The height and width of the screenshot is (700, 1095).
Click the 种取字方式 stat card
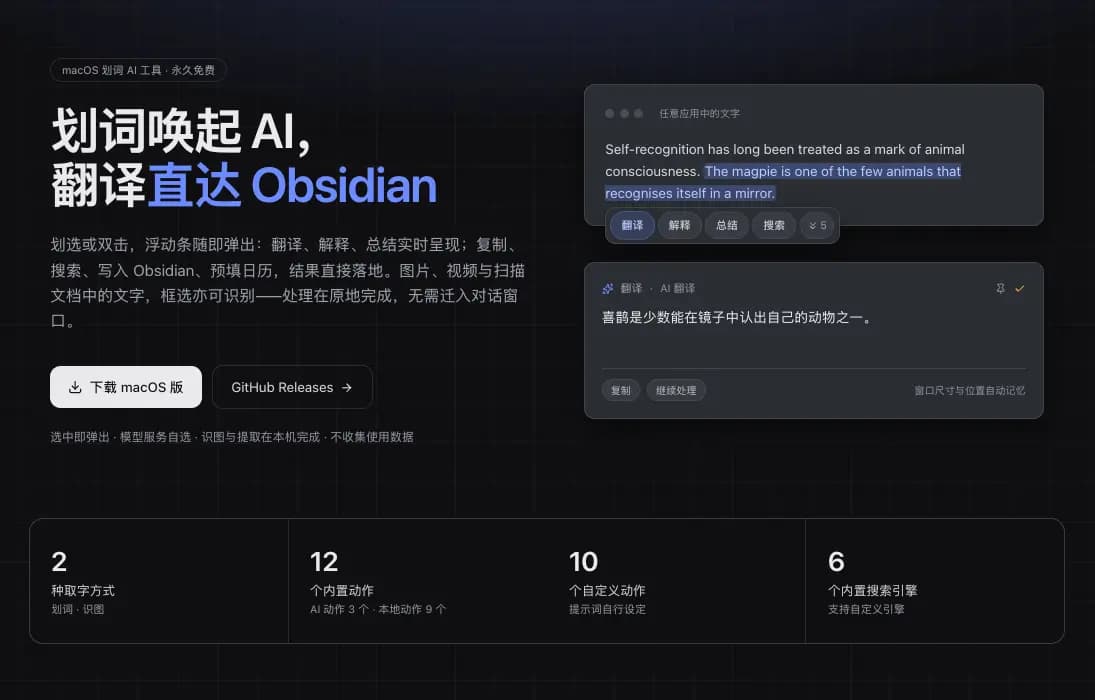(x=159, y=581)
